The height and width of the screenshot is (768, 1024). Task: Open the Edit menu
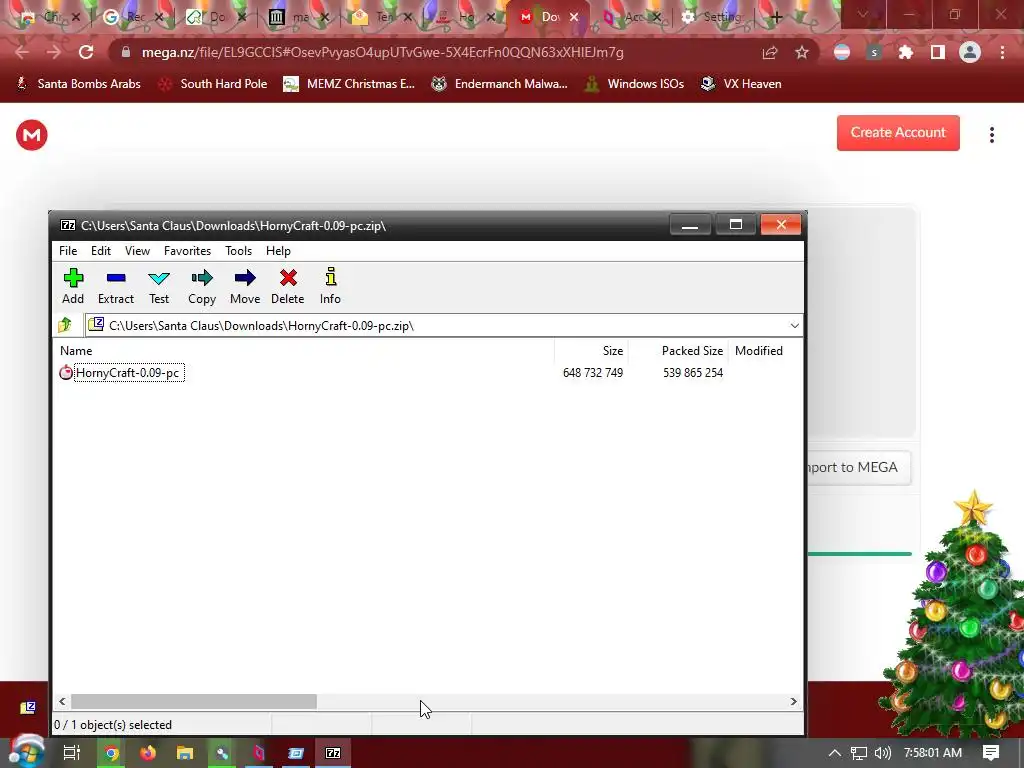click(101, 251)
